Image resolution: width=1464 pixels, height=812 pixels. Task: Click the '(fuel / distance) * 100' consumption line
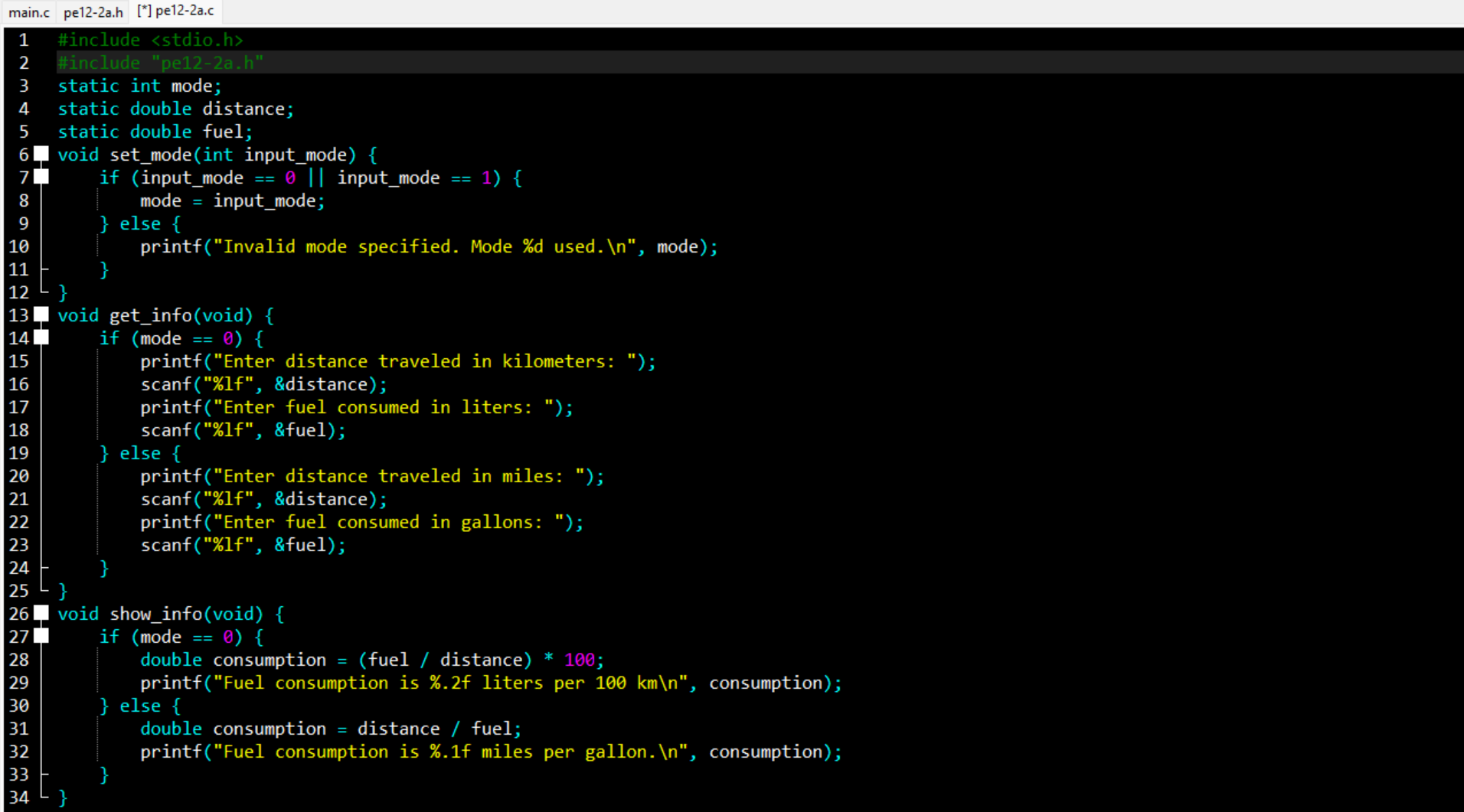click(x=372, y=660)
